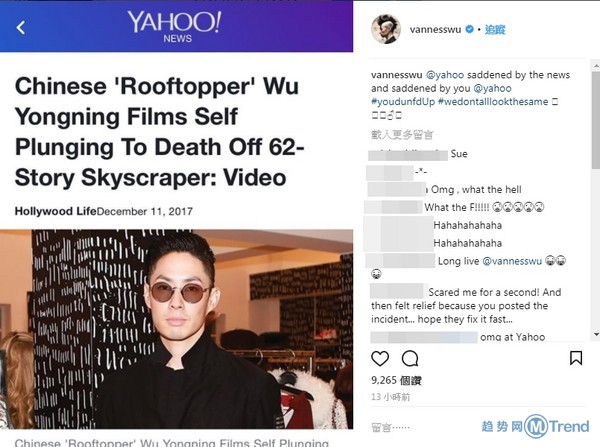This screenshot has width=600, height=447.
Task: Click the blue verified badge beside vannesswu
Action: [469, 29]
